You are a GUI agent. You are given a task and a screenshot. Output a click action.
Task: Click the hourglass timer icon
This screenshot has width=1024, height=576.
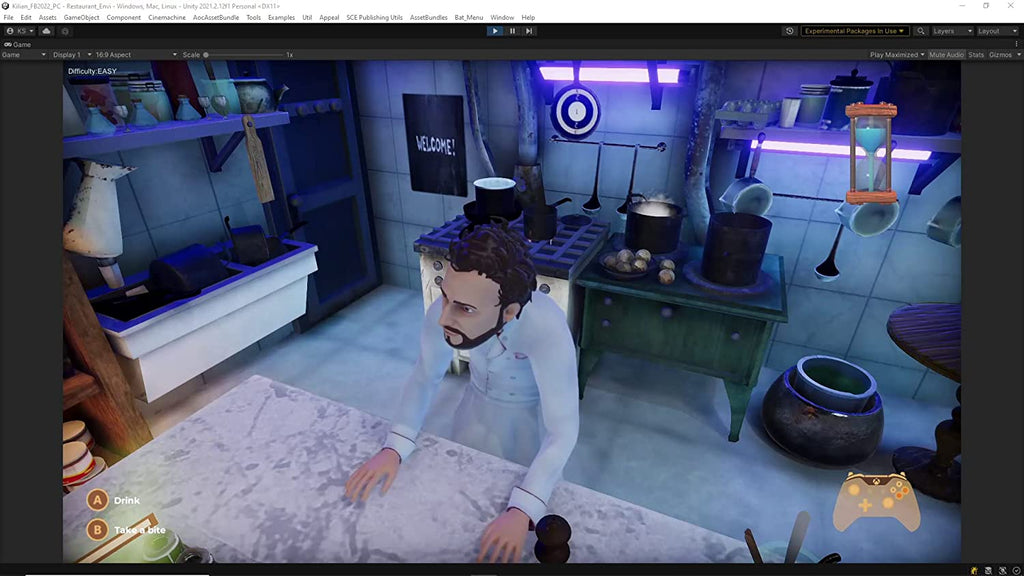point(870,153)
